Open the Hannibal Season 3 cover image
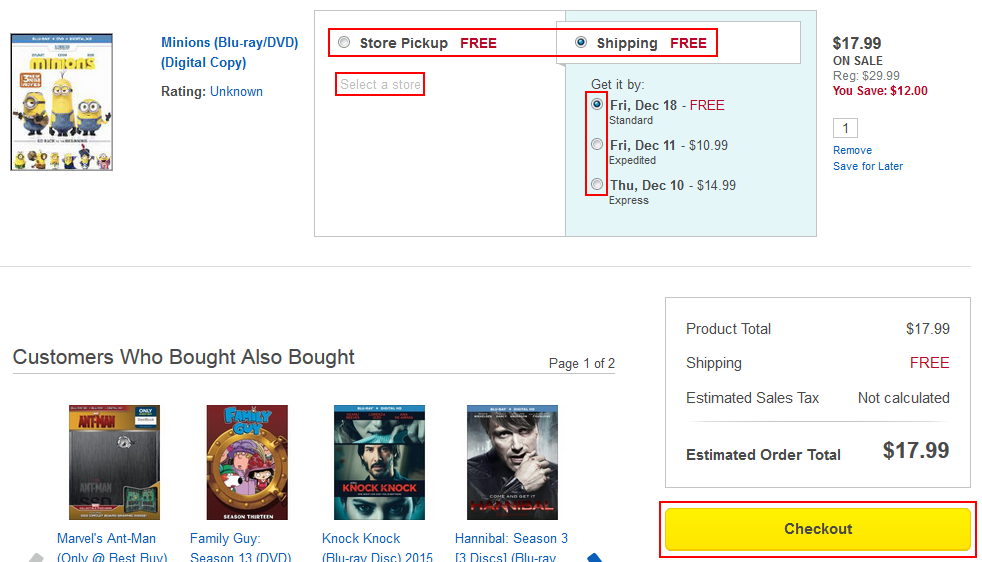This screenshot has width=982, height=562. click(x=512, y=462)
